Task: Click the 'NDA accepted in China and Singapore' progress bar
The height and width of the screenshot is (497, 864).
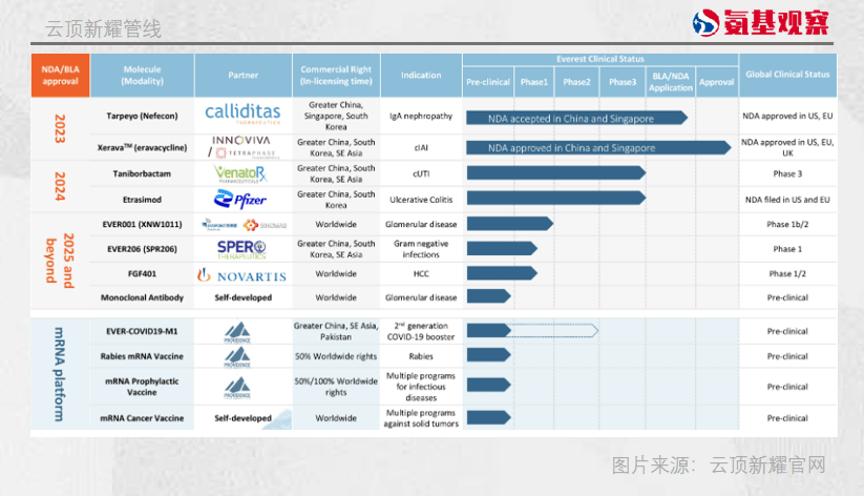Action: coord(577,118)
